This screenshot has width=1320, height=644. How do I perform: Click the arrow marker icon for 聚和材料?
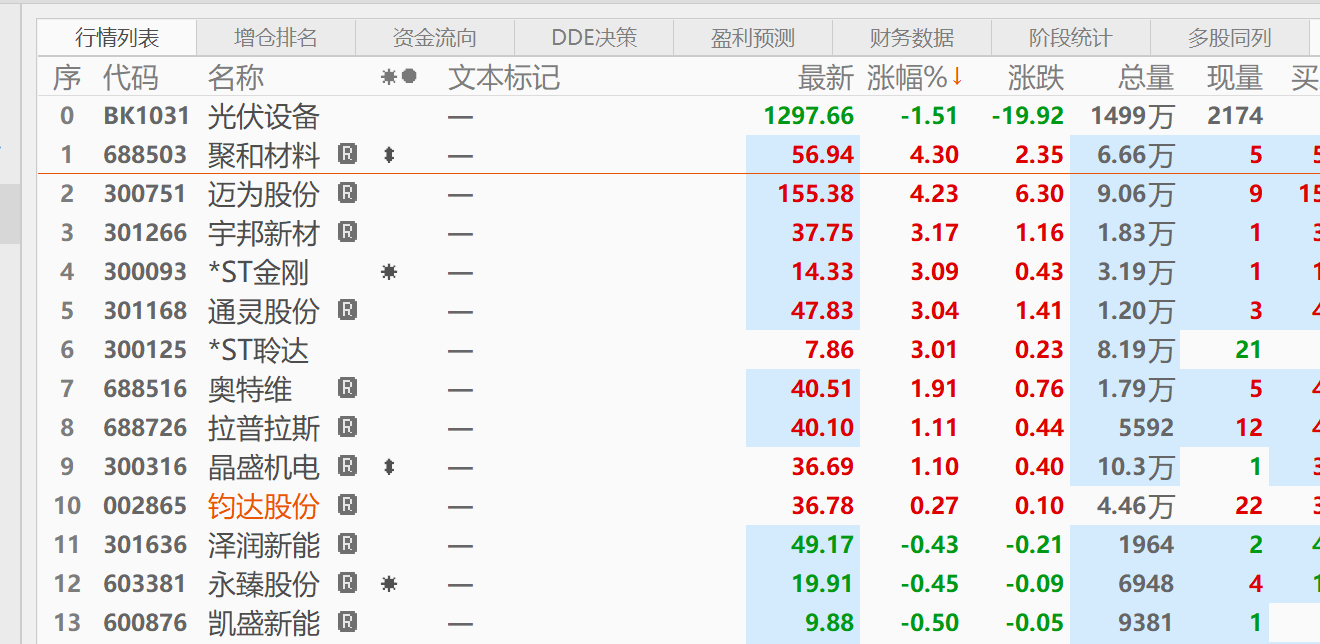389,155
